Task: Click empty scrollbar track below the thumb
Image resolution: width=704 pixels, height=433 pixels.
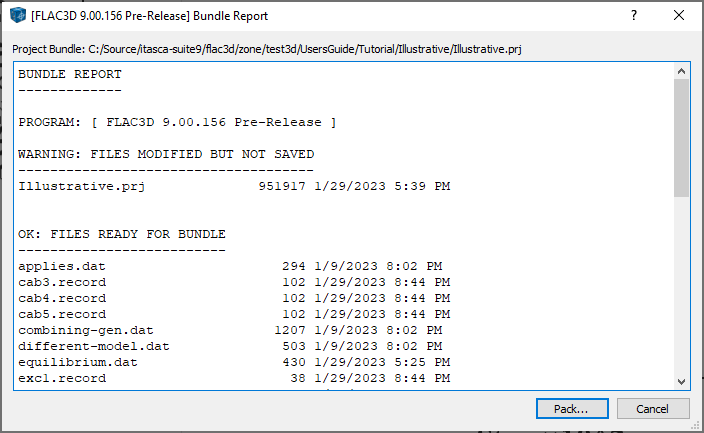Action: [681, 290]
